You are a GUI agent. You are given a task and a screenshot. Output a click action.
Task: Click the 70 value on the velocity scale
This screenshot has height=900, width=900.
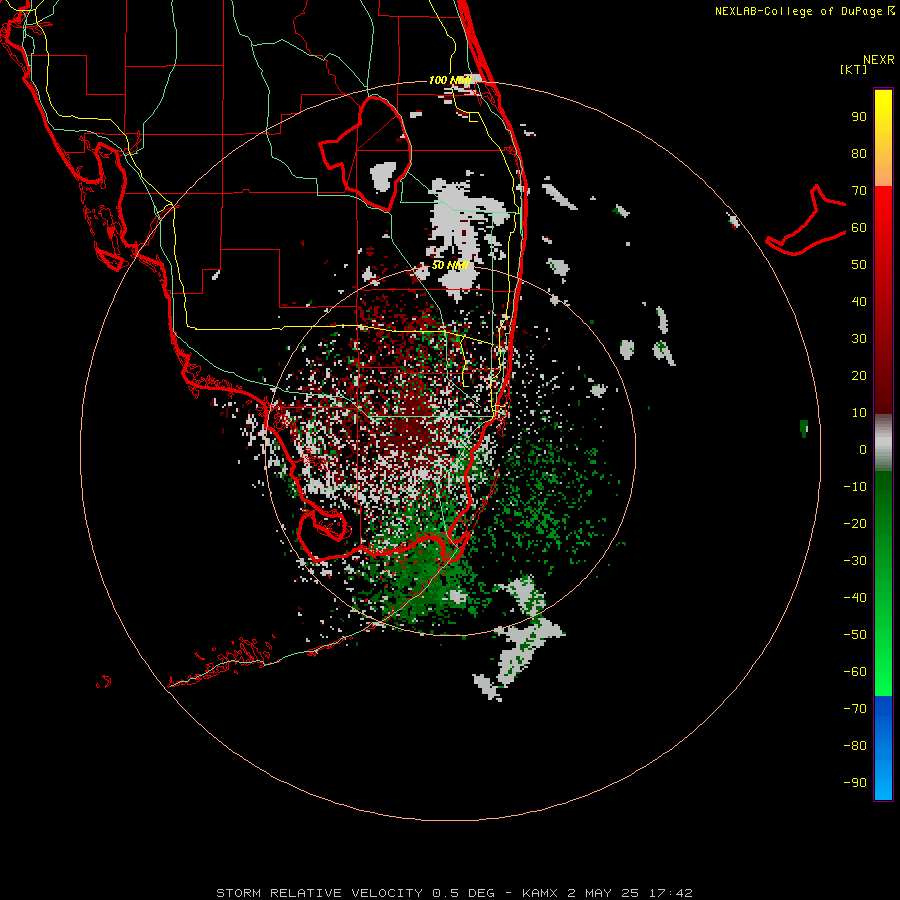[x=859, y=191]
